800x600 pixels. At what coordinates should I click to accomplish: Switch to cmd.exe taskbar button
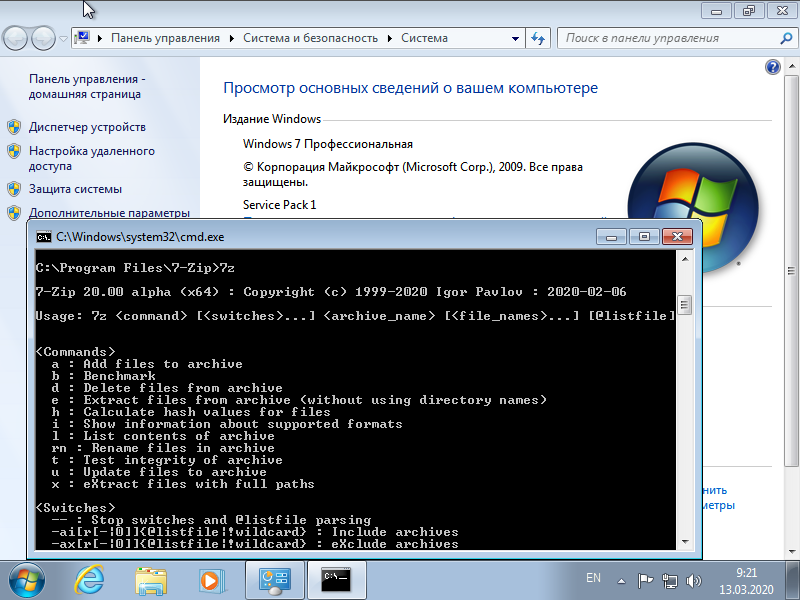[336, 580]
